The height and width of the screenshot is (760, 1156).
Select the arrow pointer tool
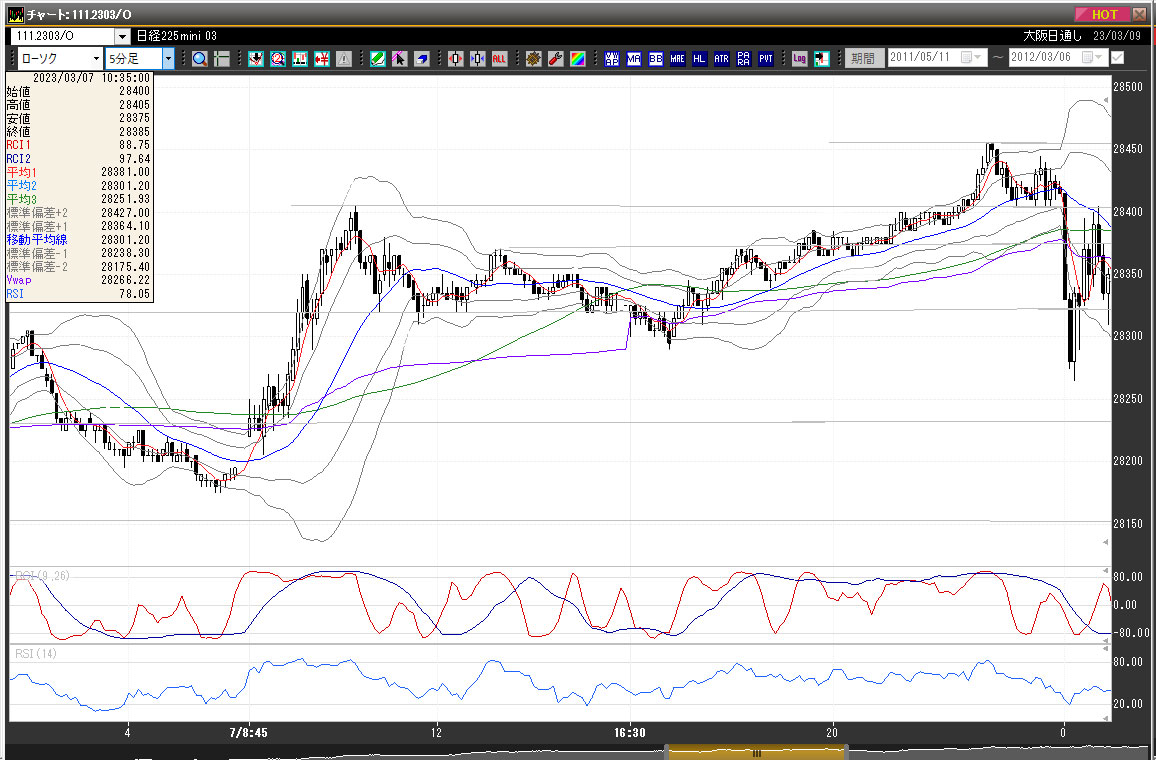pos(400,59)
